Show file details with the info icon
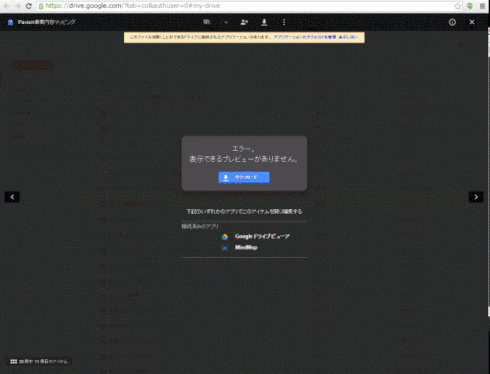This screenshot has width=490, height=374. coord(452,22)
